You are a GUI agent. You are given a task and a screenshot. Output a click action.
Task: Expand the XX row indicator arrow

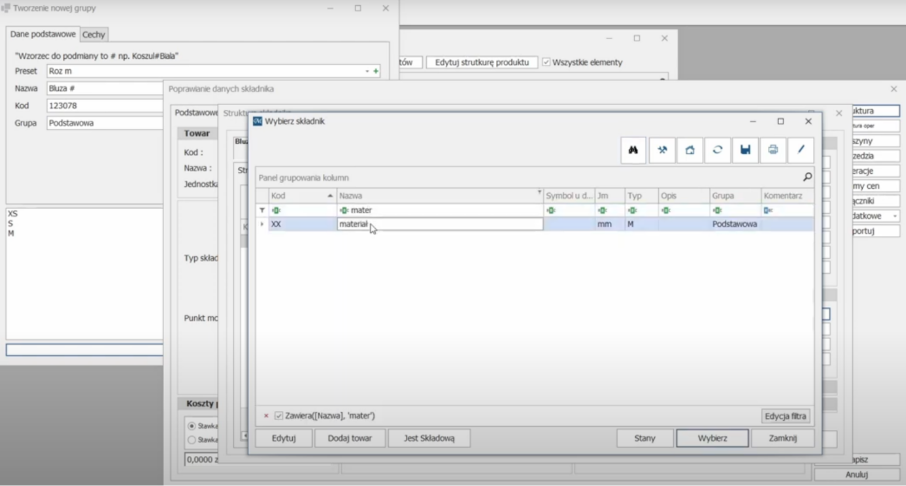(x=262, y=225)
